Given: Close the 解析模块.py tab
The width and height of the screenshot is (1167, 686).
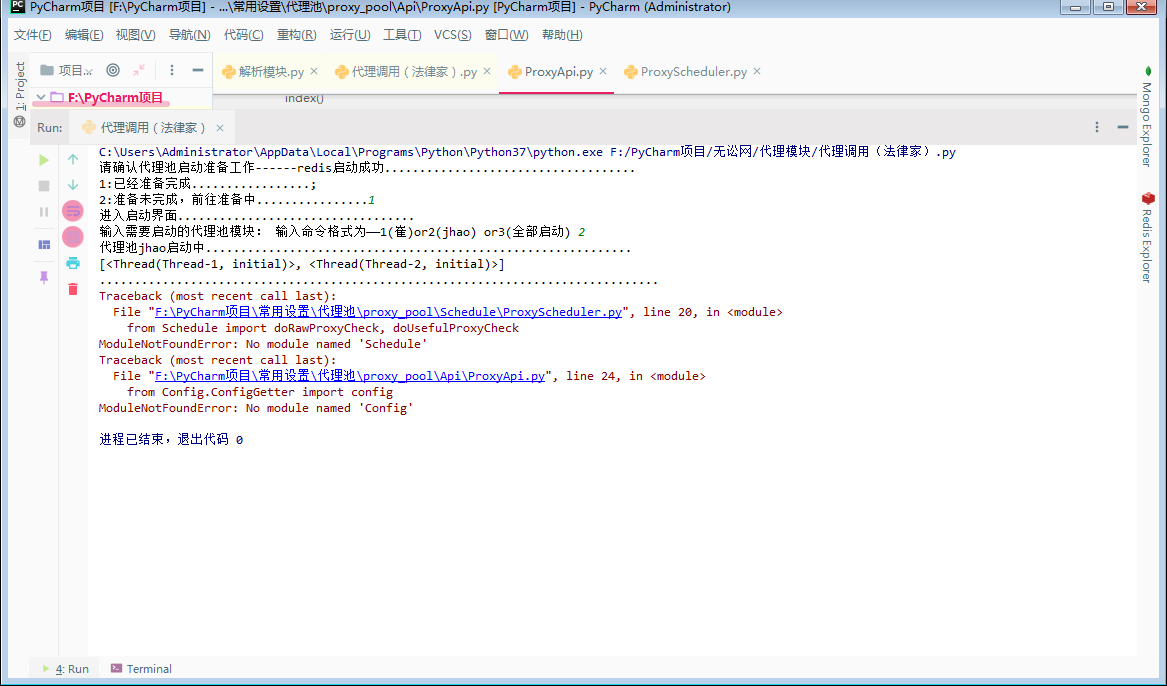Looking at the screenshot, I should pos(314,71).
